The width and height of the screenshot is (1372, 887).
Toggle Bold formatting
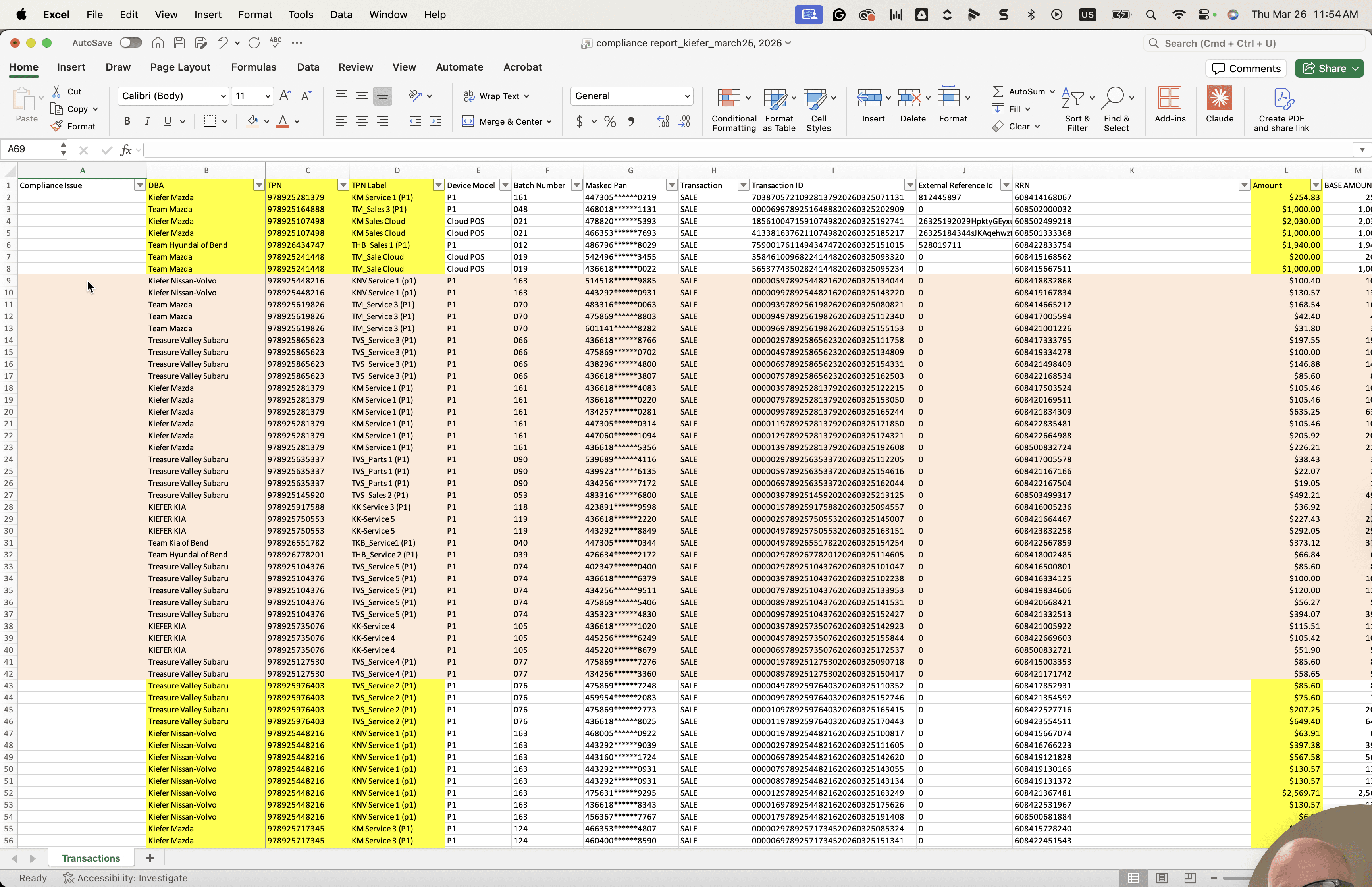point(127,121)
